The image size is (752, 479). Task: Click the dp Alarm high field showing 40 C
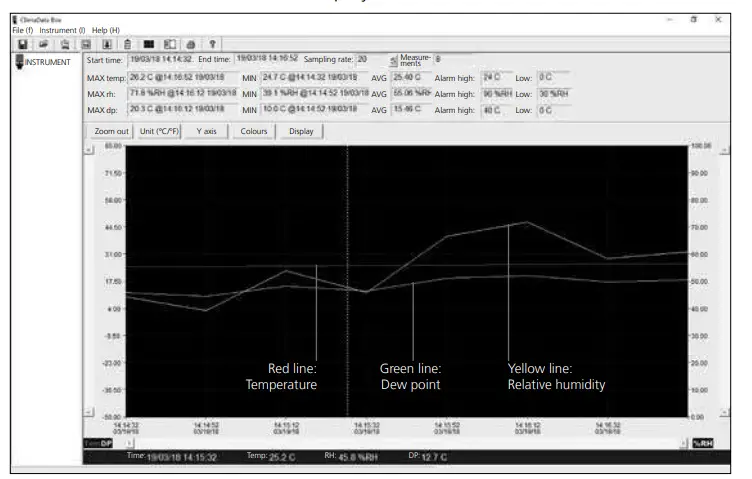click(x=496, y=110)
